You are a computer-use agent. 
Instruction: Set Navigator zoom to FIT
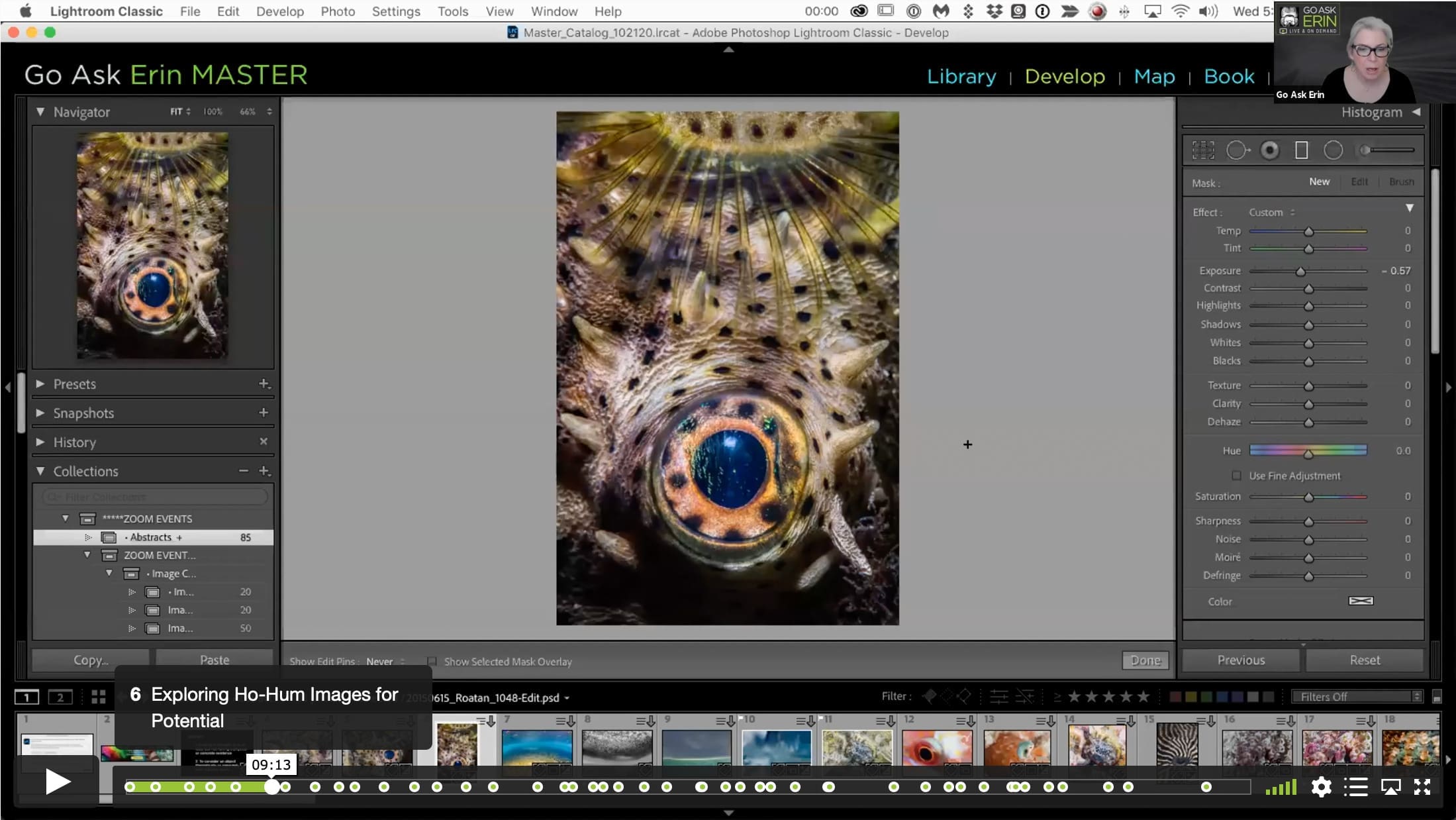[x=176, y=112]
